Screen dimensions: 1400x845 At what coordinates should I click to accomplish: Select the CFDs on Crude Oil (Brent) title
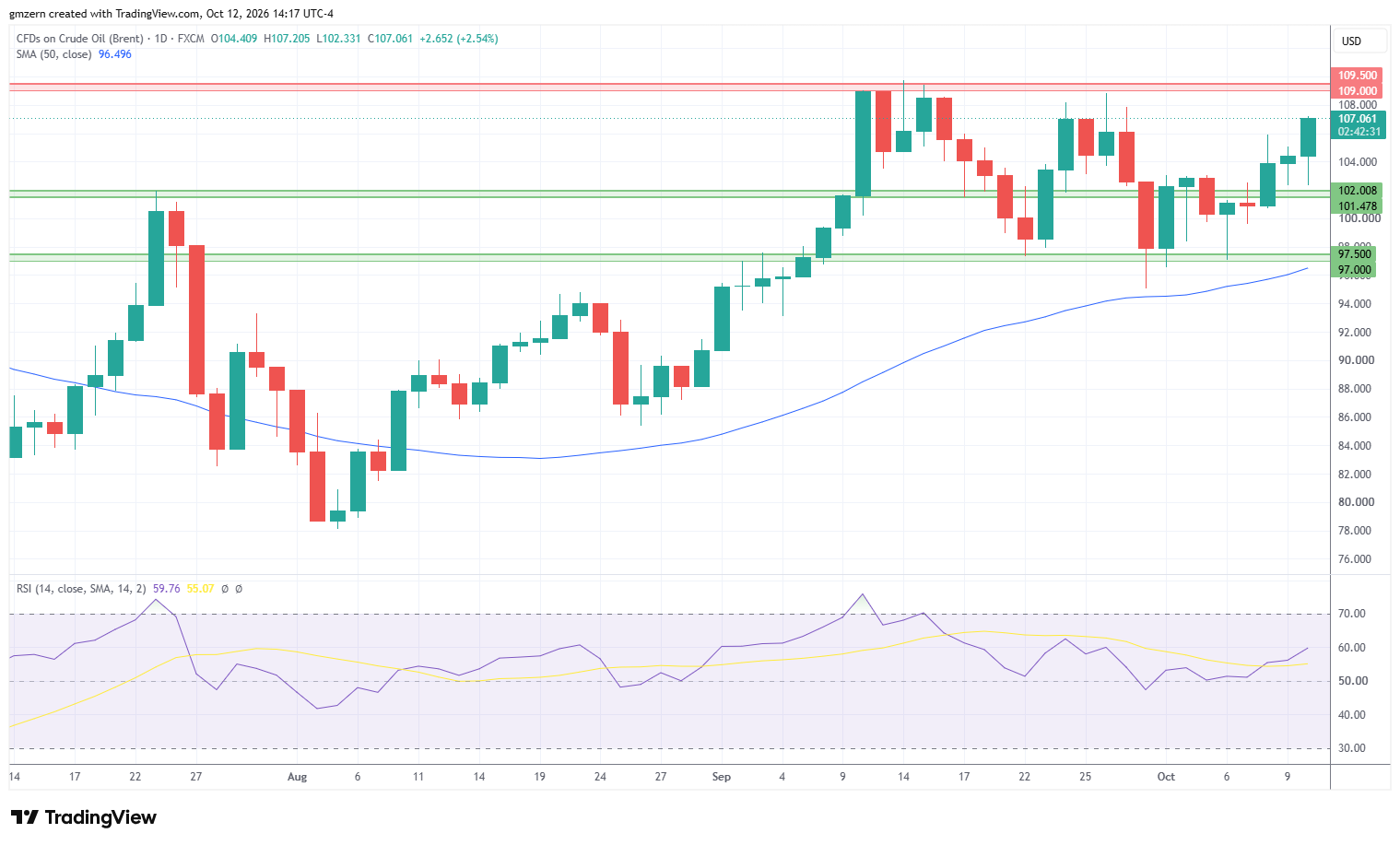(80, 39)
